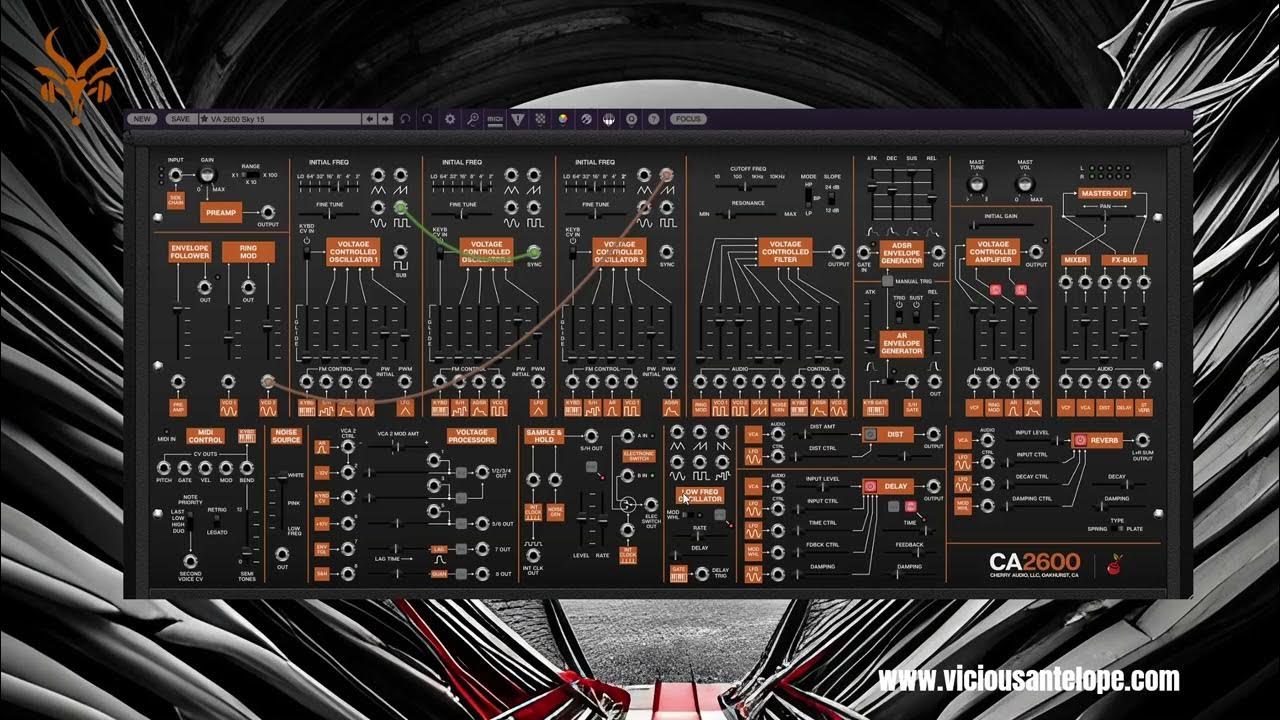
Task: Adjust the DELAY FEEDBACK slider
Action: click(x=909, y=555)
